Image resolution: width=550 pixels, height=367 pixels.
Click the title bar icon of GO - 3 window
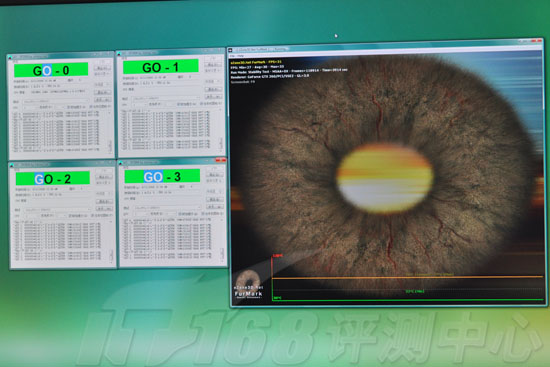(120, 162)
